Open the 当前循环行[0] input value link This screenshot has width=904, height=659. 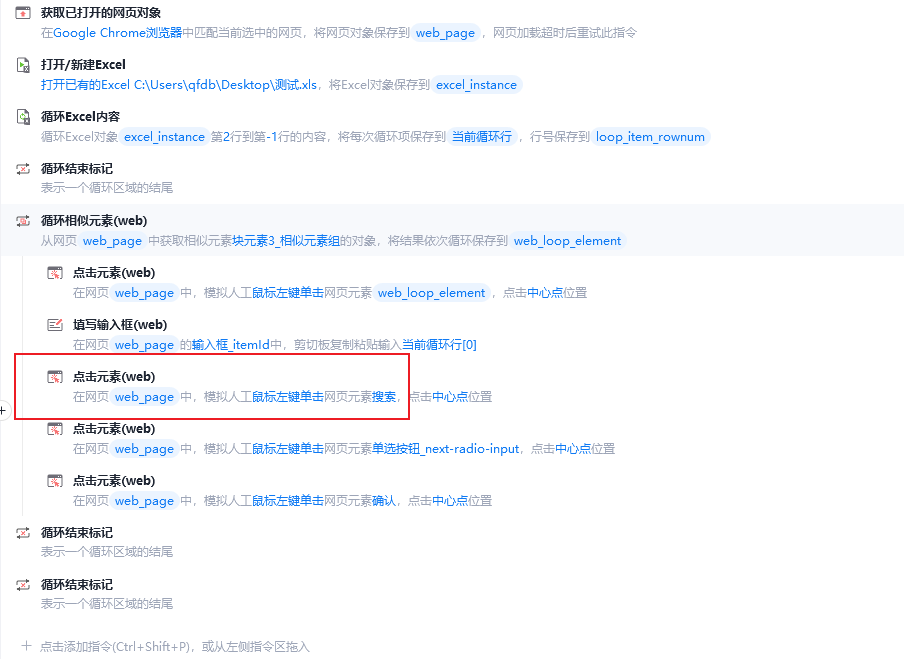tap(439, 345)
